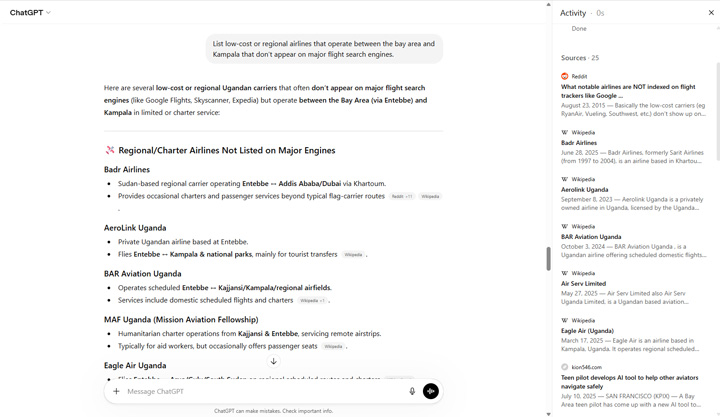The width and height of the screenshot is (720, 417).
Task: Open the BAR Aviation Uganda source link
Action: (x=591, y=237)
